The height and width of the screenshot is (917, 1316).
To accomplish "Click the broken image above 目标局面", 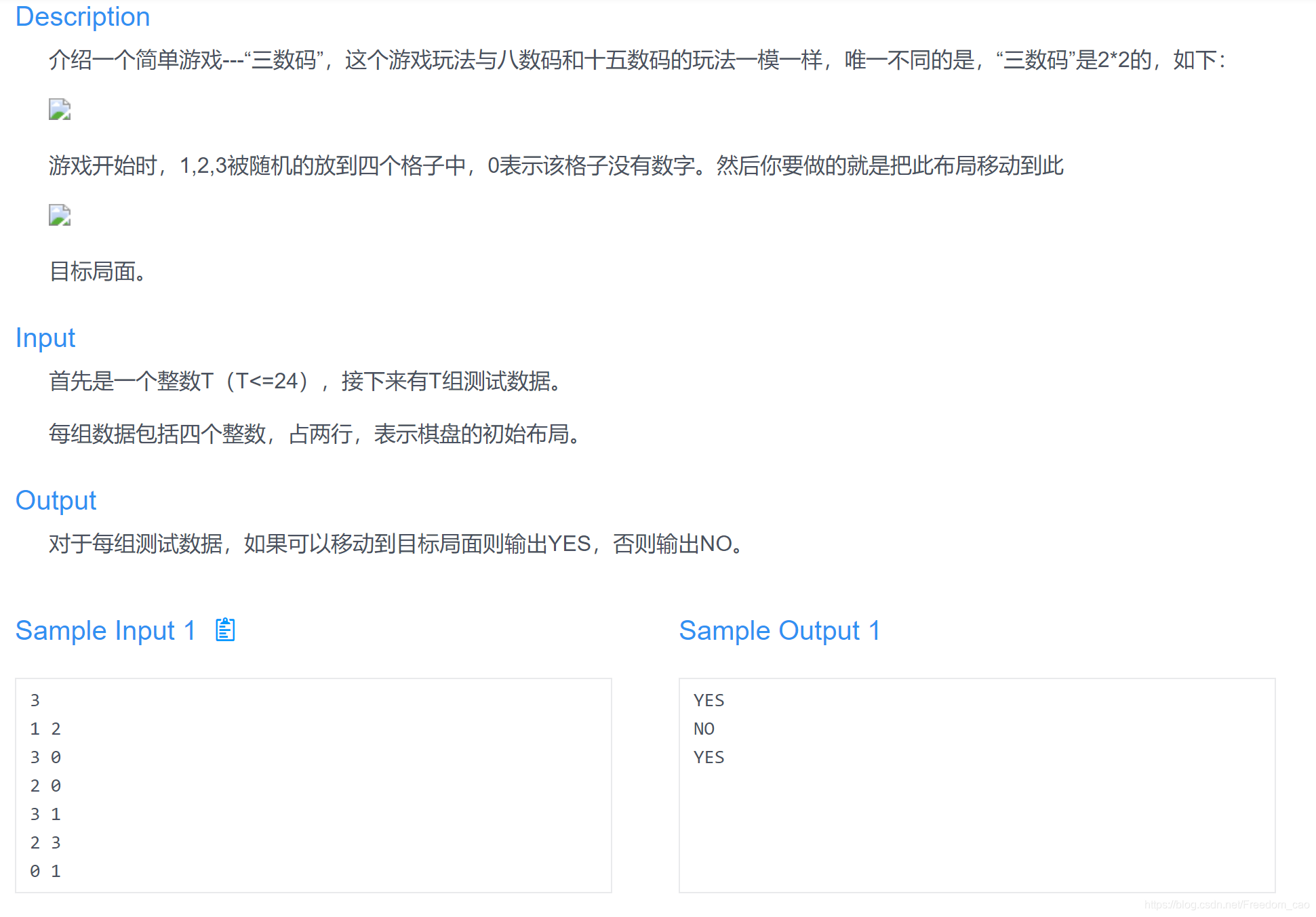I will pyautogui.click(x=60, y=216).
